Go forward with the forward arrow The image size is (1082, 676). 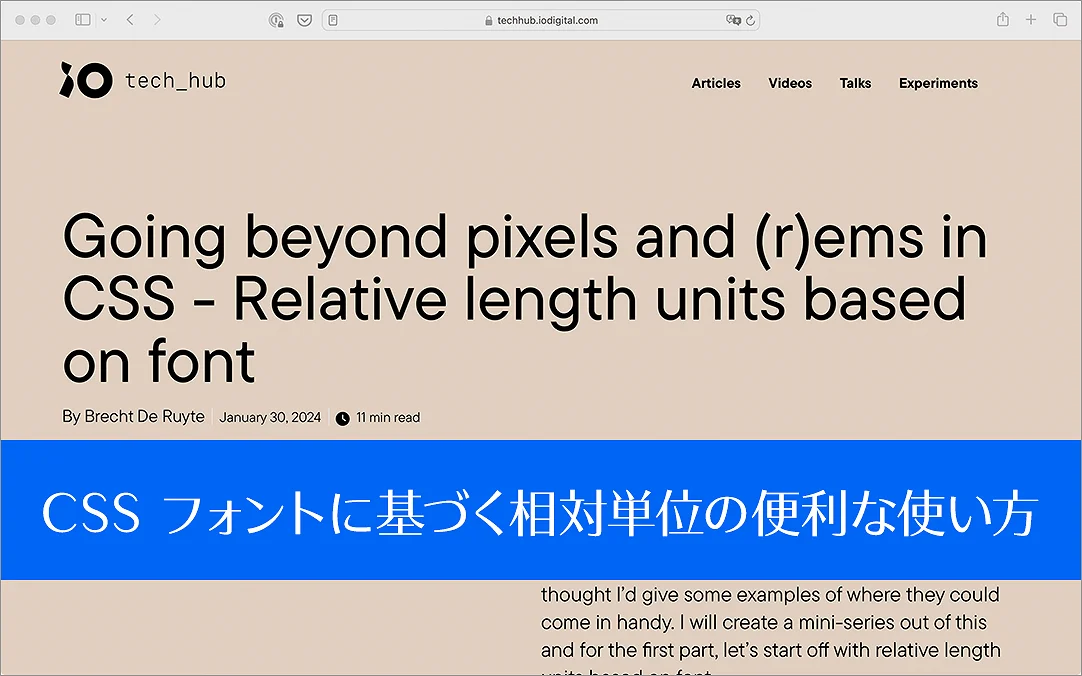tap(157, 20)
